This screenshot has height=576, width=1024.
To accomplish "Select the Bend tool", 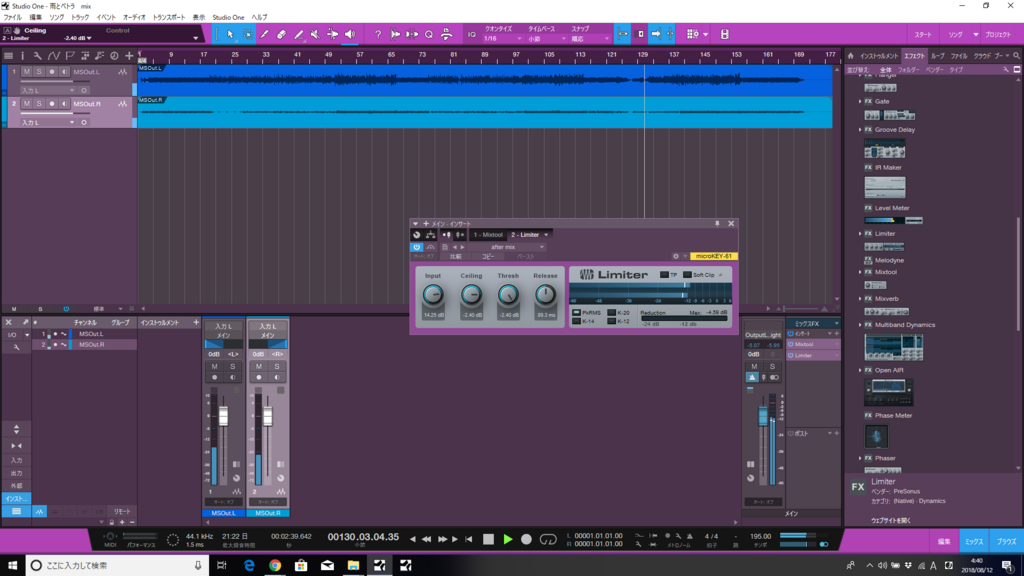I will coord(332,34).
